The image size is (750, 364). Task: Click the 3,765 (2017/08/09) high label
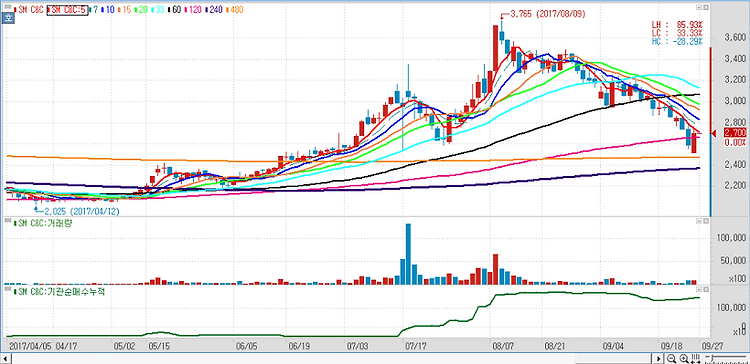[x=548, y=14]
